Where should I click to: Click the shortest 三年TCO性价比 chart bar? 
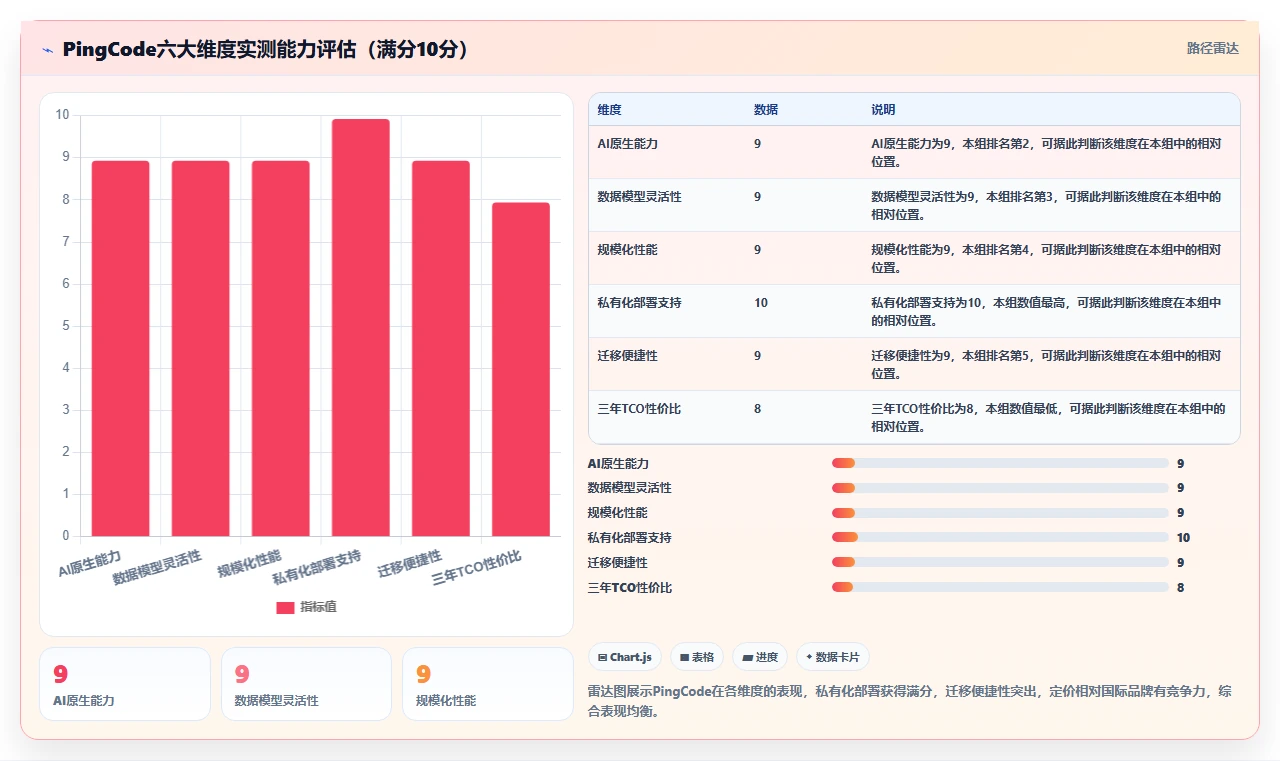[x=520, y=369]
